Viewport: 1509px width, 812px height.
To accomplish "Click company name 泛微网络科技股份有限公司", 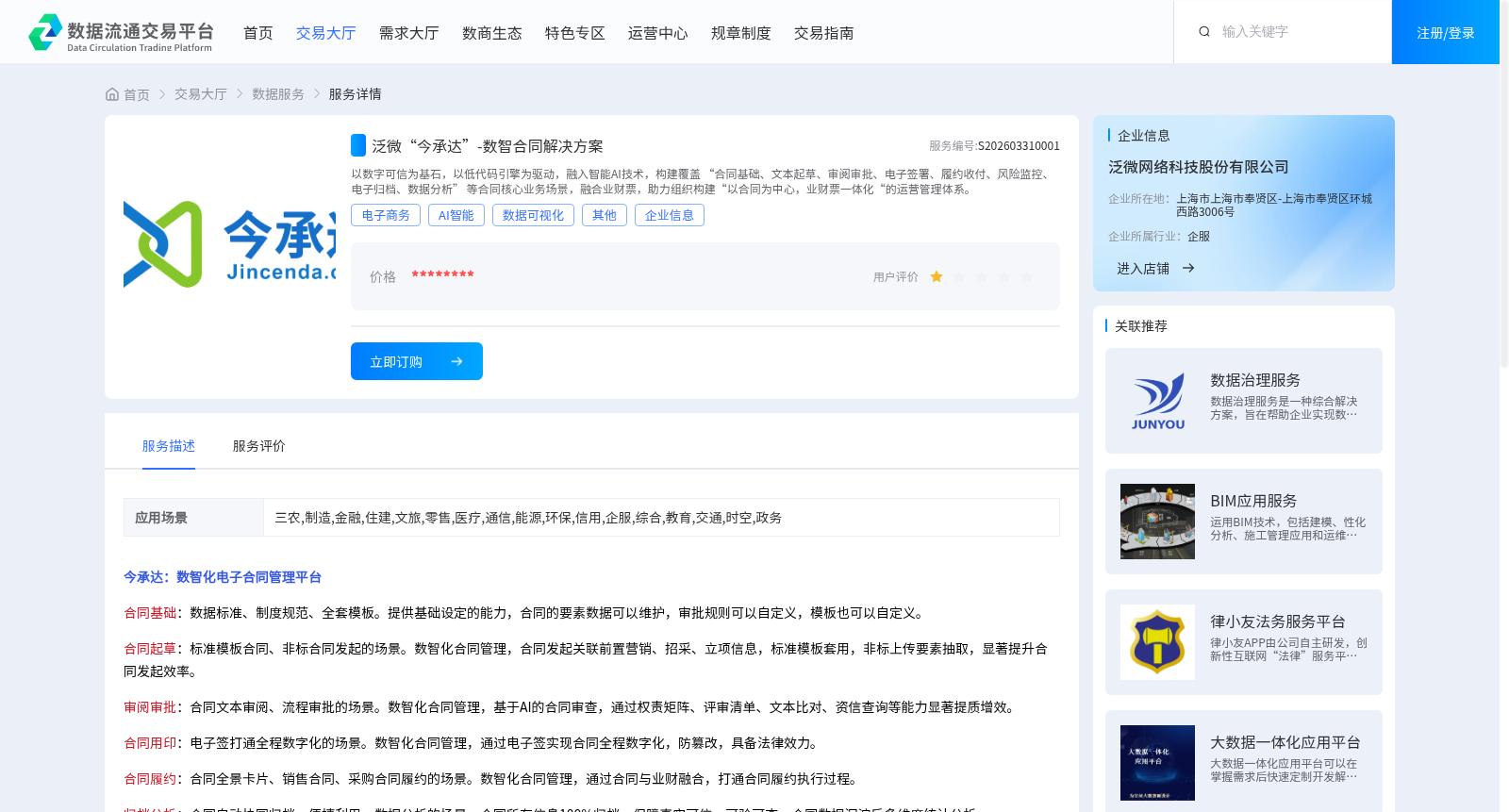I will (x=1199, y=167).
